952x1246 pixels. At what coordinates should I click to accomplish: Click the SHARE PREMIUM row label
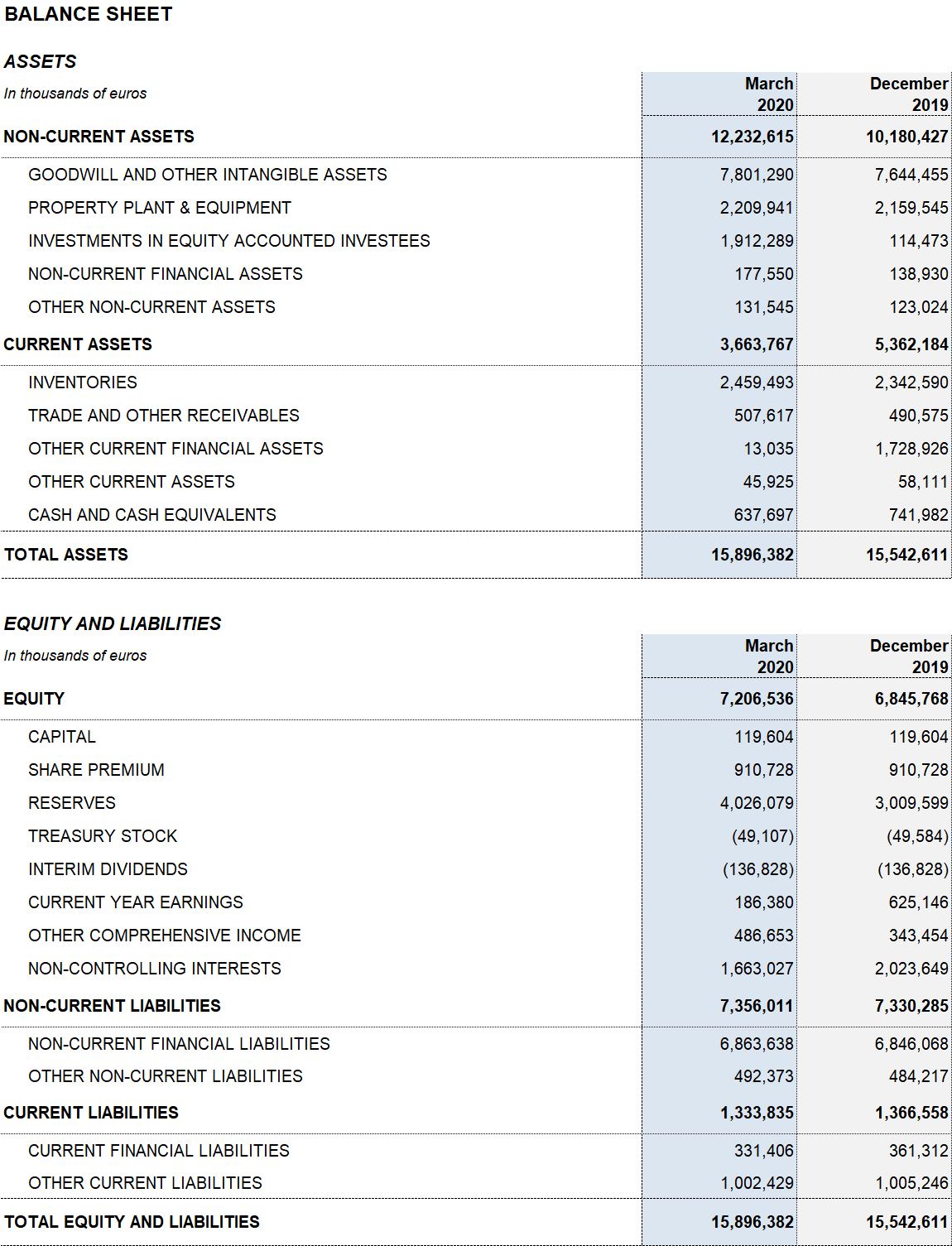96,770
